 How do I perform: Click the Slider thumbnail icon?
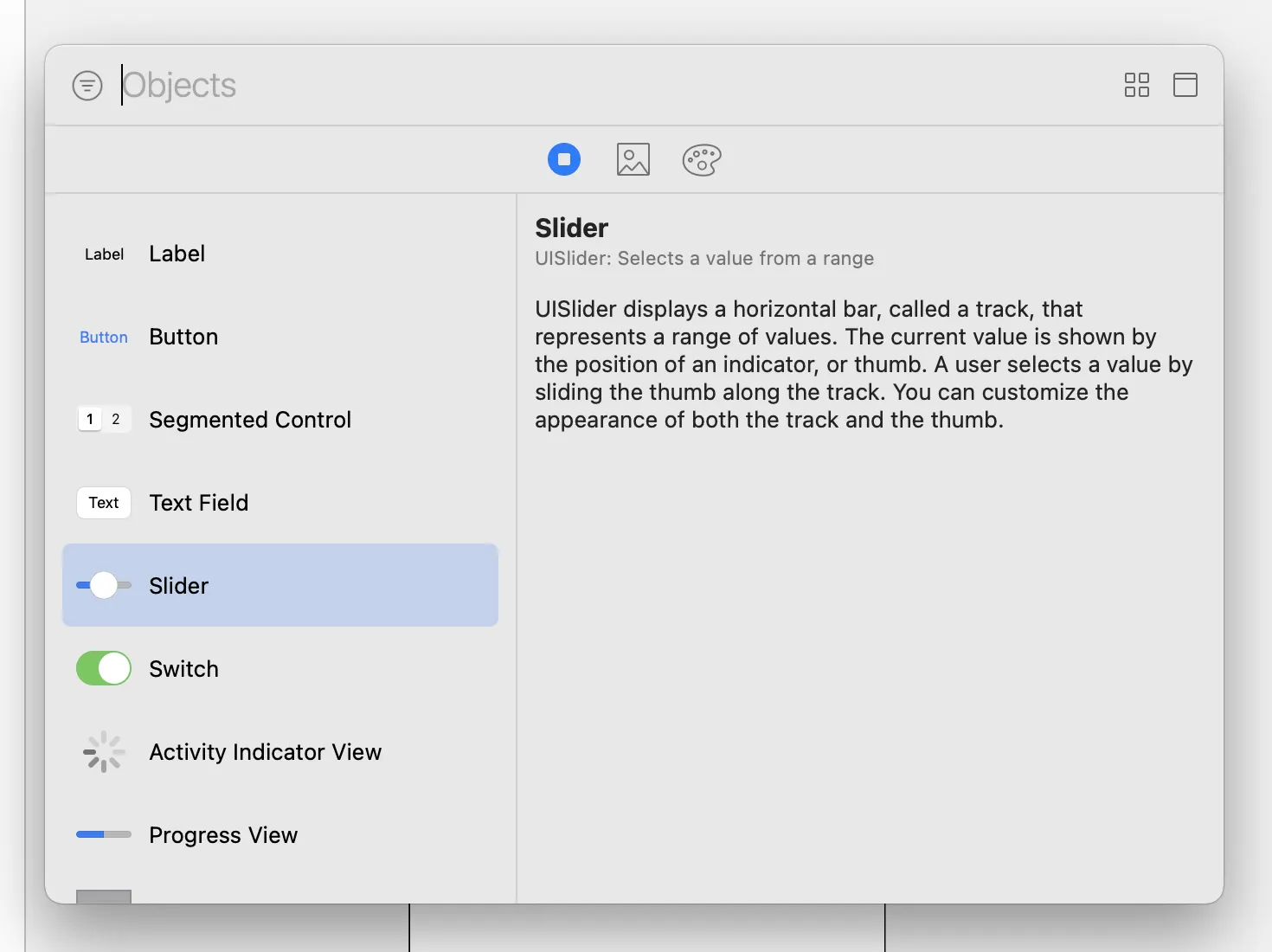click(x=104, y=586)
